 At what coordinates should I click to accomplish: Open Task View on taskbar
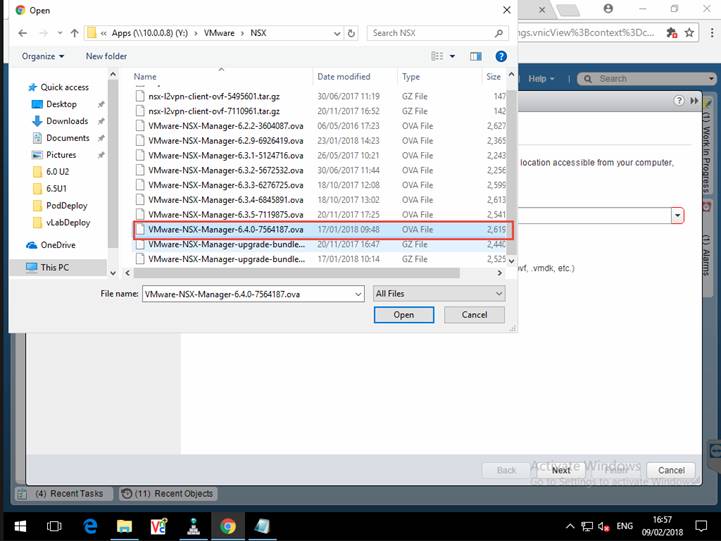click(x=54, y=526)
